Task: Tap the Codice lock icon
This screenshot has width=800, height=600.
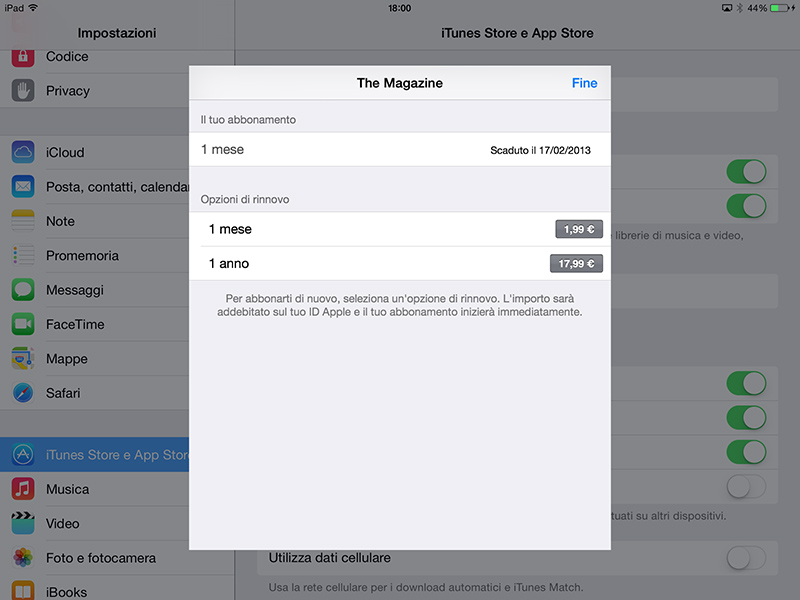Action: (x=23, y=57)
